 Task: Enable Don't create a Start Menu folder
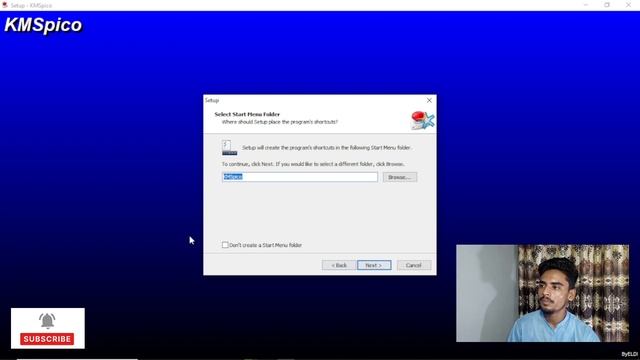click(225, 245)
